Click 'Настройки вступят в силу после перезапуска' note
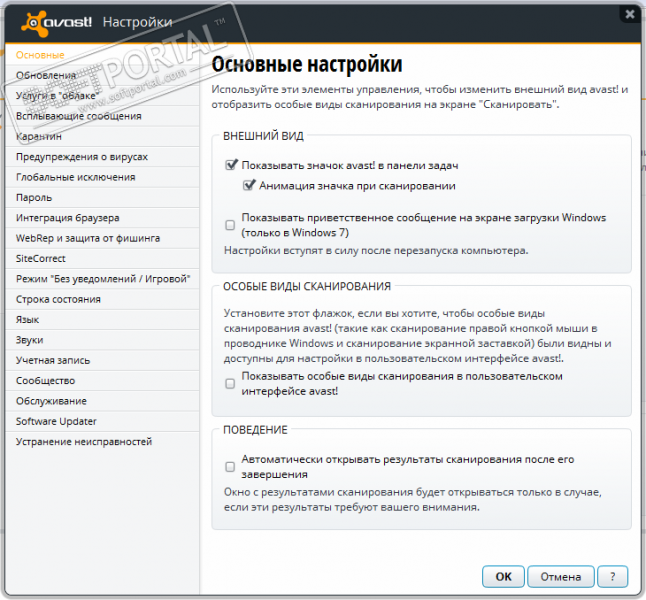The height and width of the screenshot is (600, 646). pyautogui.click(x=376, y=250)
